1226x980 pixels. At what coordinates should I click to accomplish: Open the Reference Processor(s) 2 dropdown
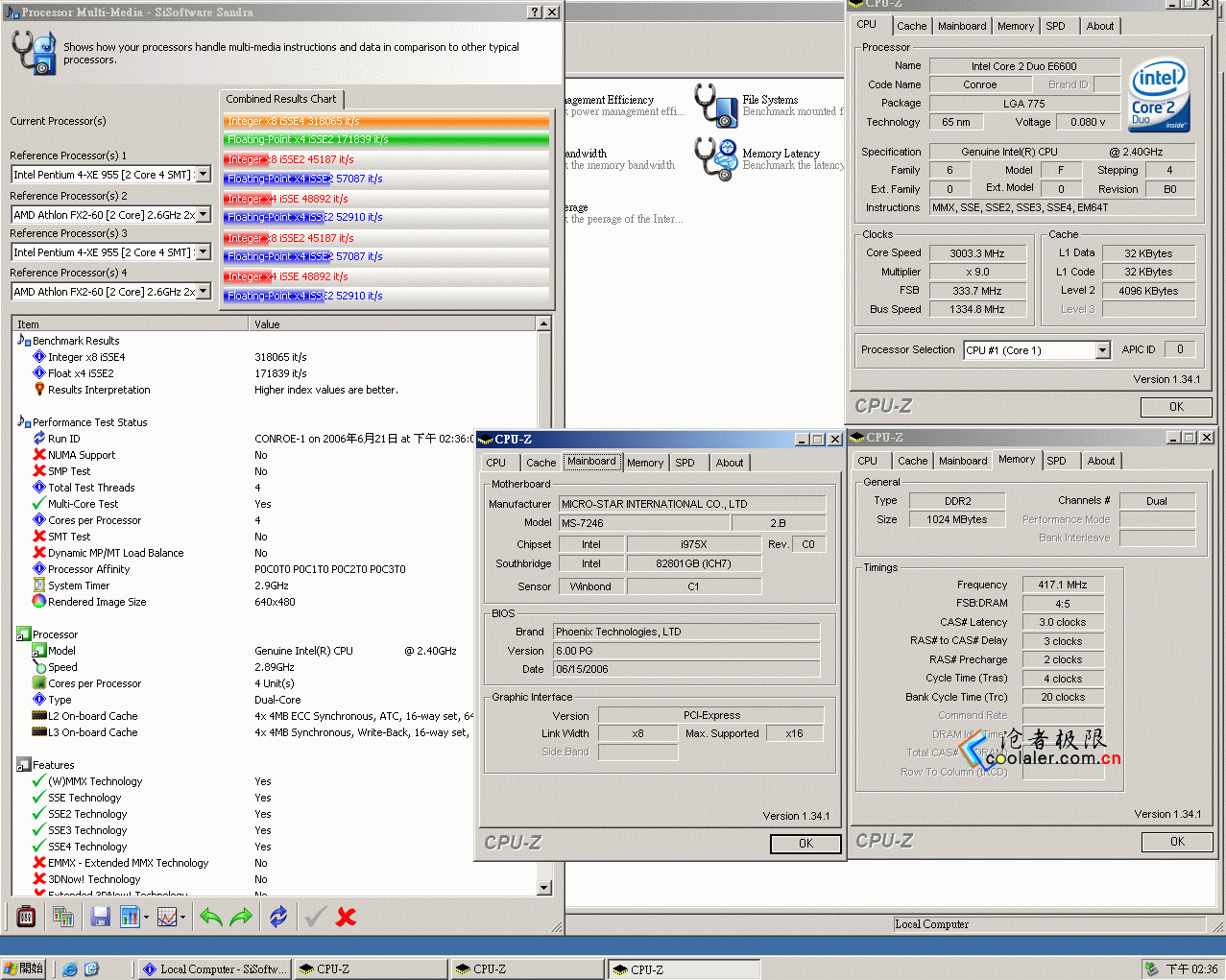point(204,215)
